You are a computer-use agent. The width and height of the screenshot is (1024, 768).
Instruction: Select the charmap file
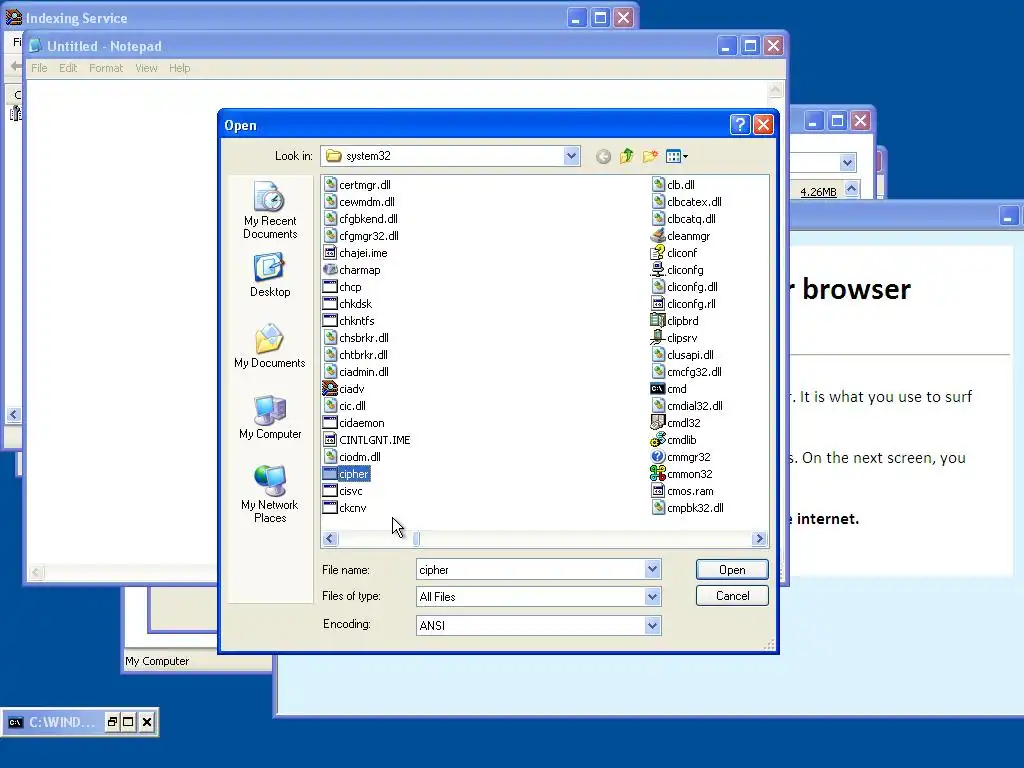click(352, 270)
